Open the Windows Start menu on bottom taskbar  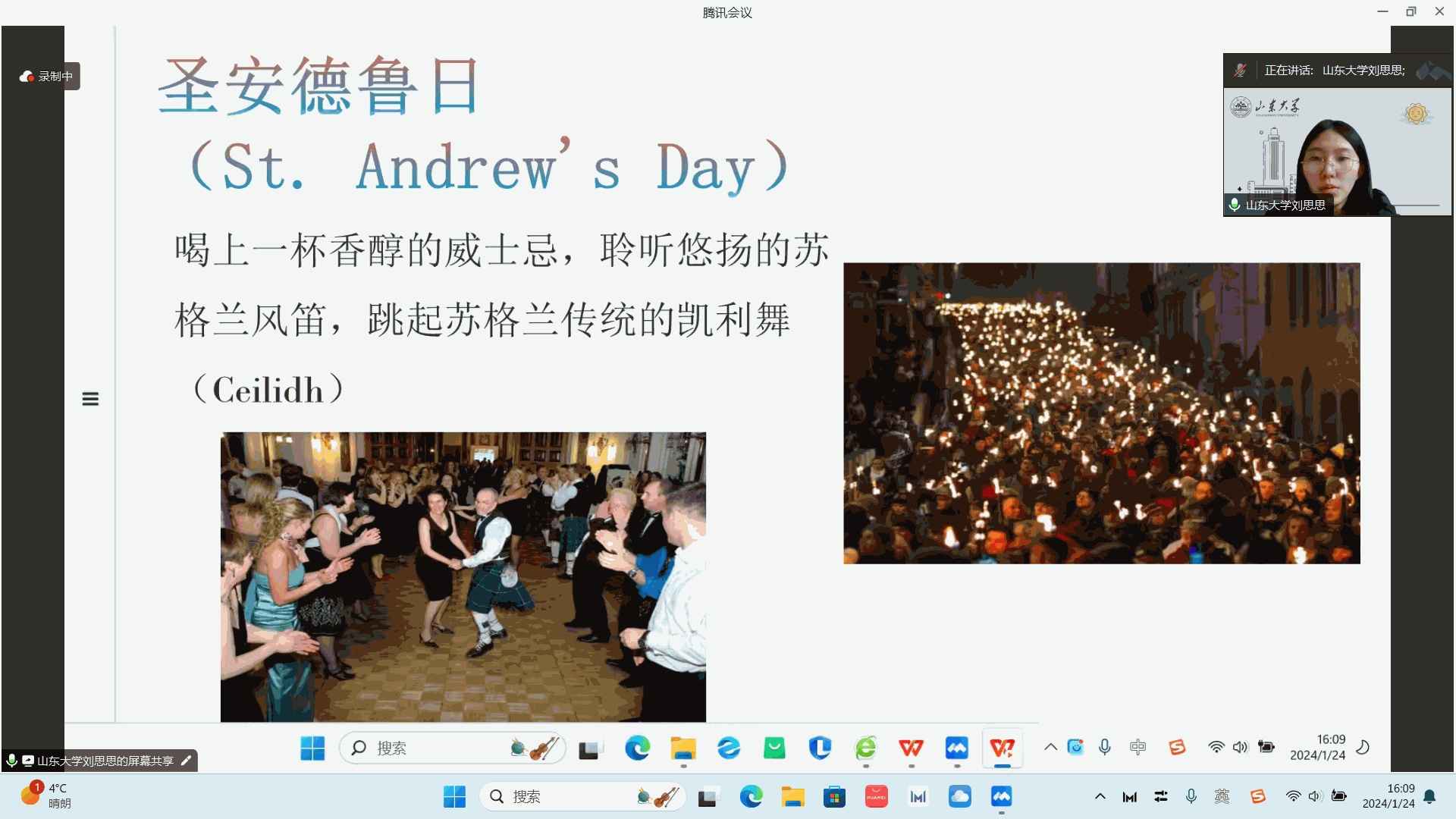pos(454,796)
